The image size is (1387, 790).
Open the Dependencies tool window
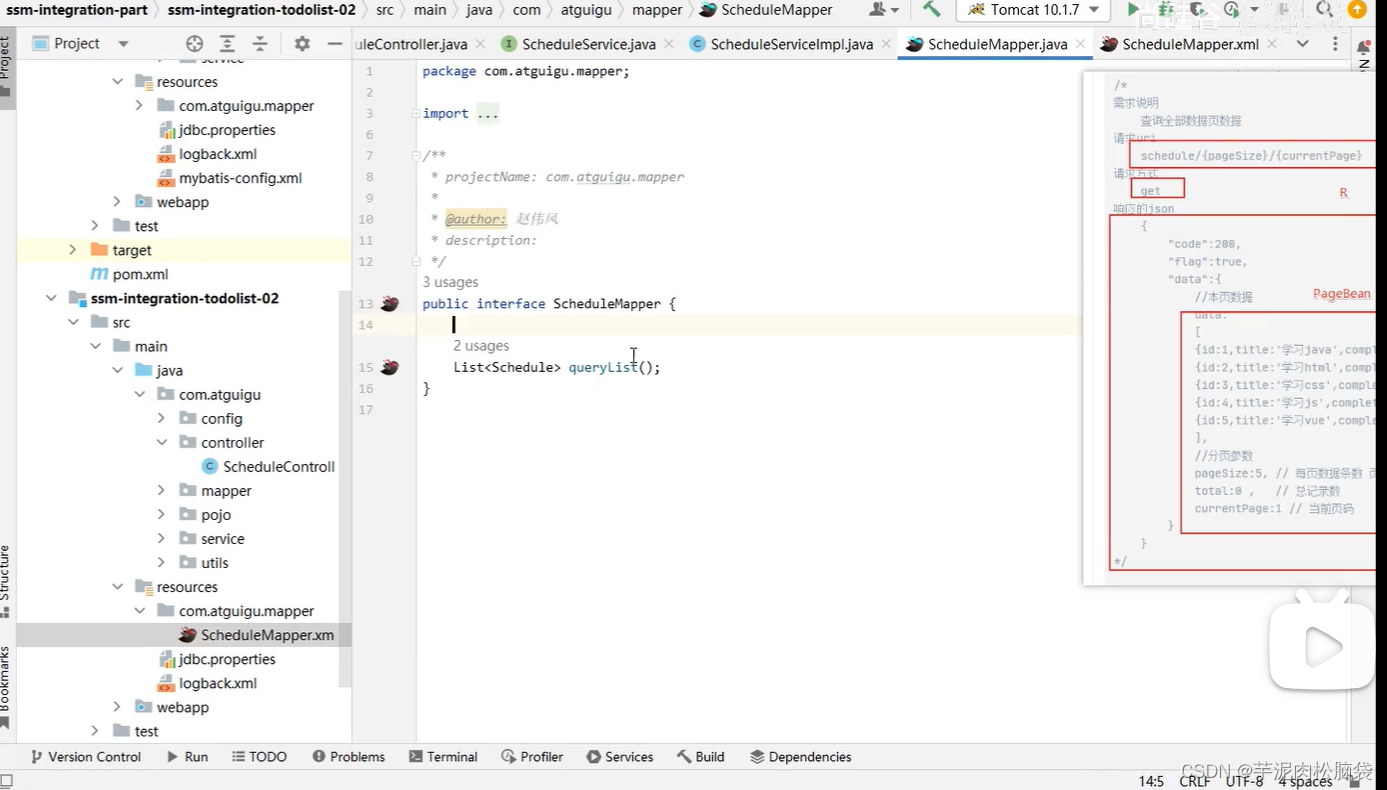click(x=800, y=757)
